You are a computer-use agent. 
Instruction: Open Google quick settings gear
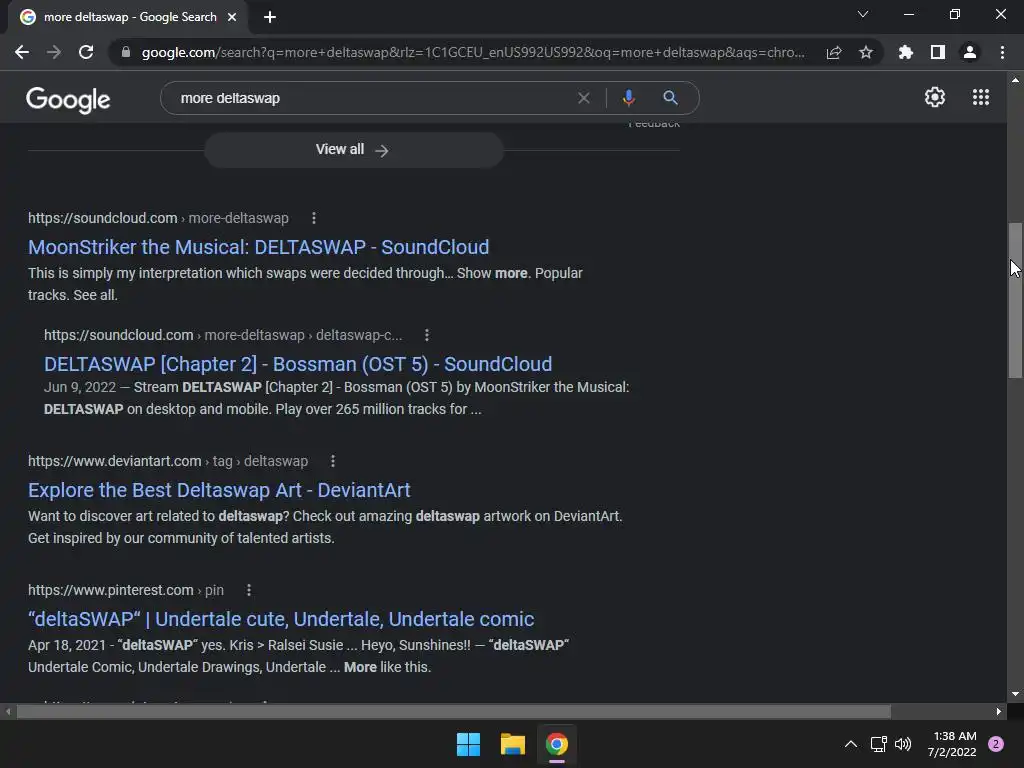[x=935, y=97]
